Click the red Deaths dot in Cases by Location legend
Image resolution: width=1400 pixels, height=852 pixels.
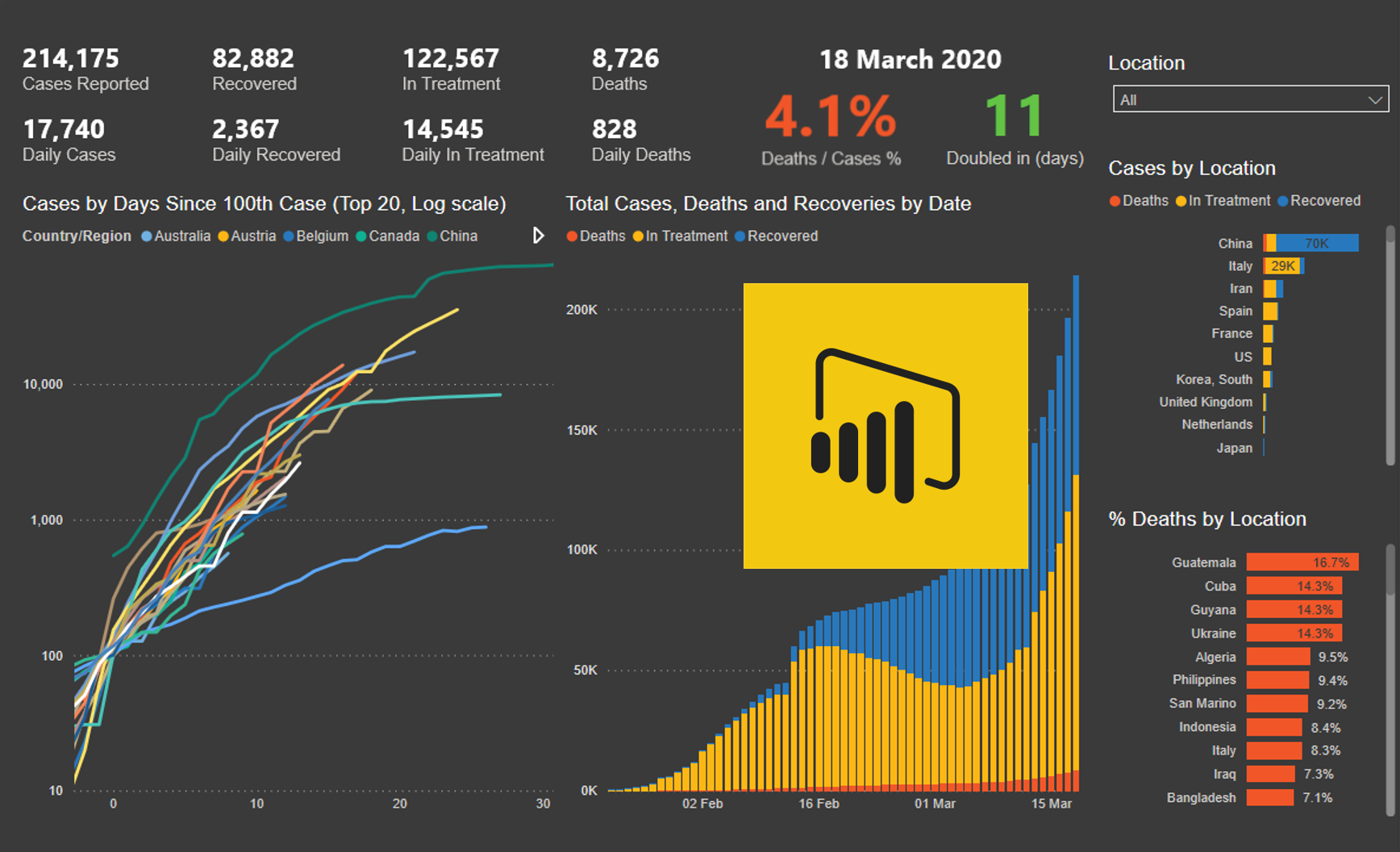(1115, 201)
